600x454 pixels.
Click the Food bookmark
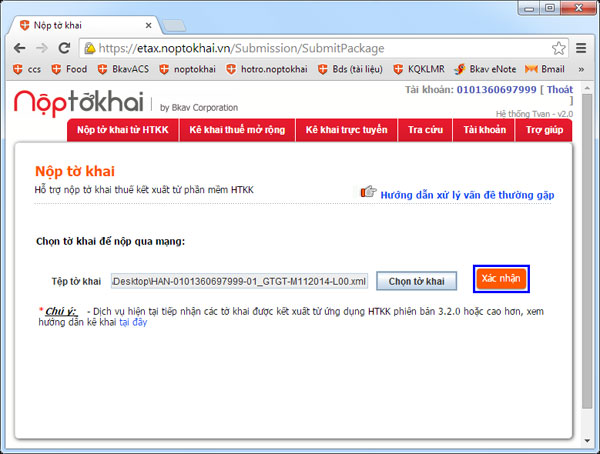[69, 69]
